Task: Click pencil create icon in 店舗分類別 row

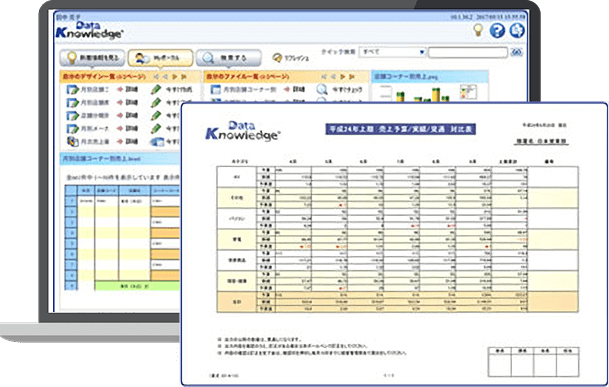Action: 156,115
